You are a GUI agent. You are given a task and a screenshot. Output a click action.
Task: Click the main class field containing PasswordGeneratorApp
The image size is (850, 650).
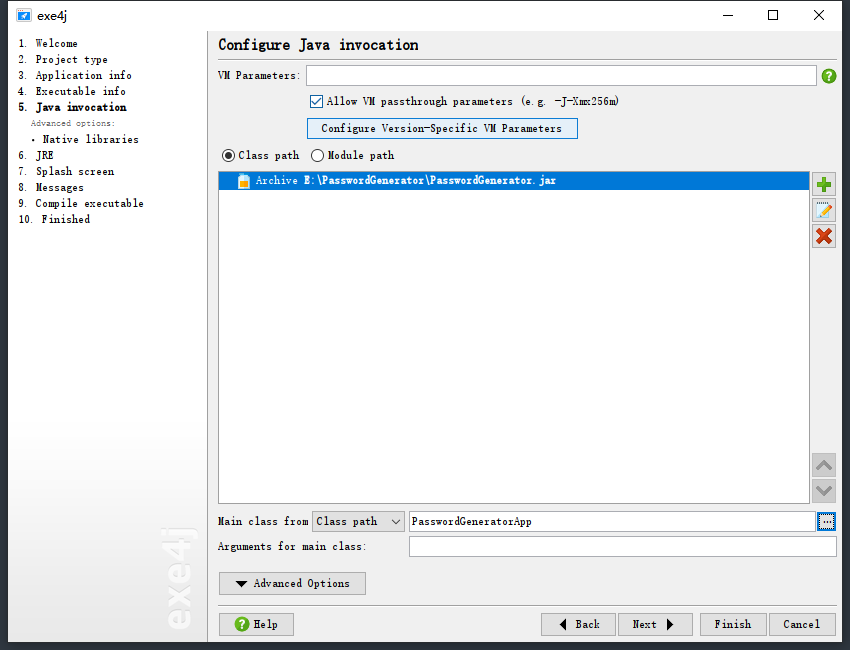612,522
